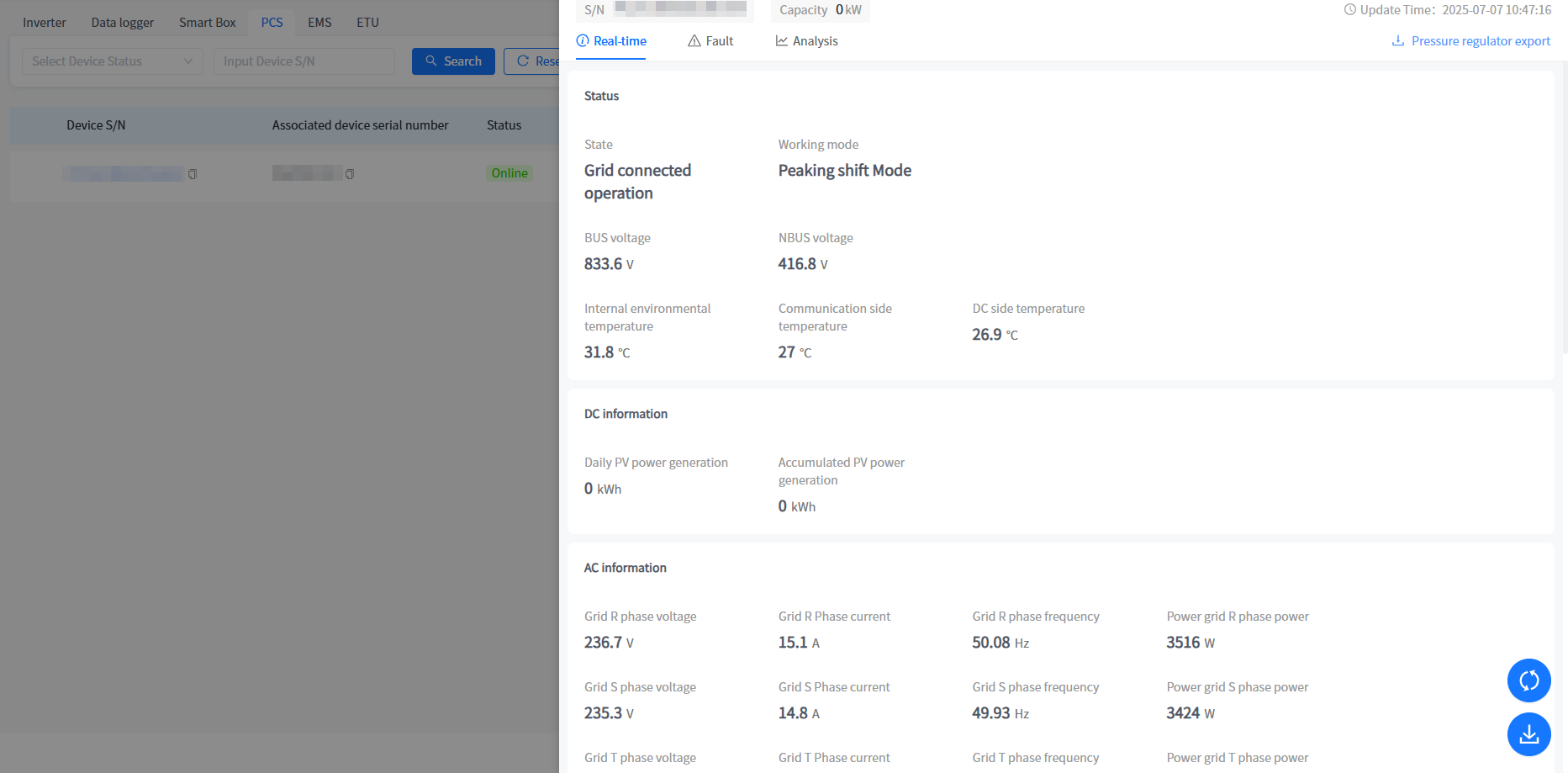Screen dimensions: 1568x773
Task: Select the Smart Box tab
Action: [207, 23]
